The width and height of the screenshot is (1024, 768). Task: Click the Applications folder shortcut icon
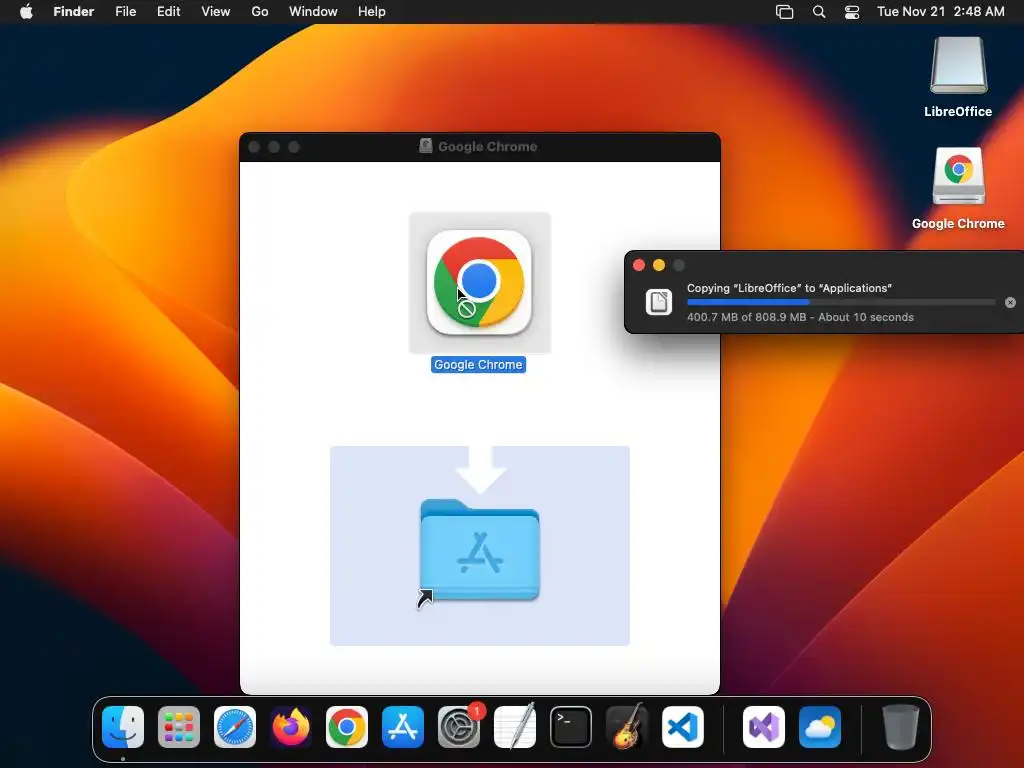tap(480, 550)
